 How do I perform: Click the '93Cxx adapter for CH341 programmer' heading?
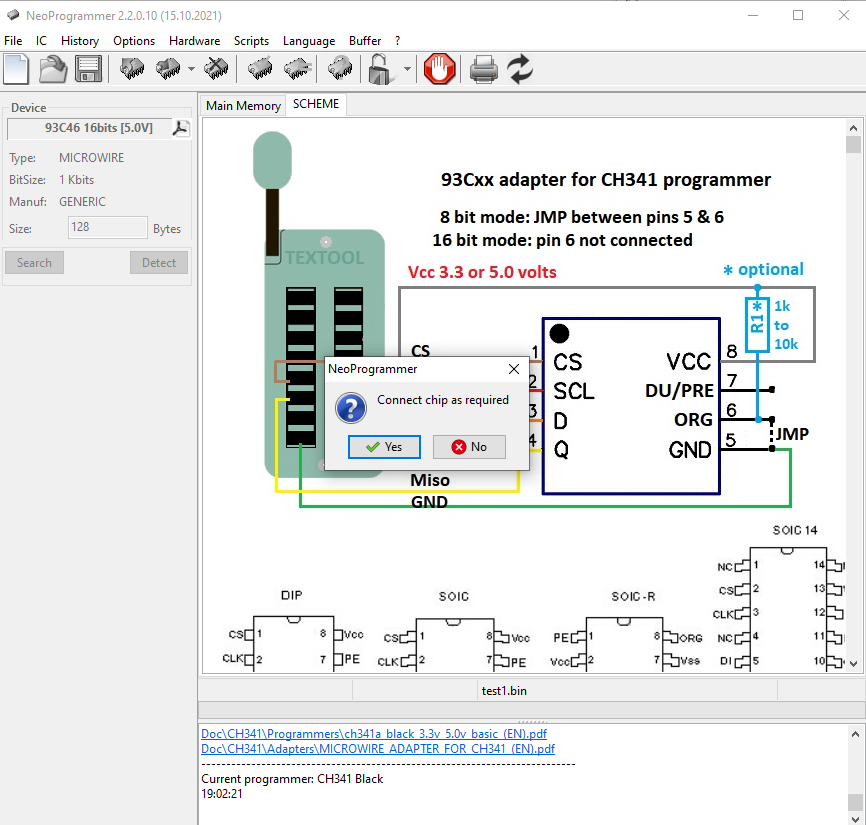[605, 179]
